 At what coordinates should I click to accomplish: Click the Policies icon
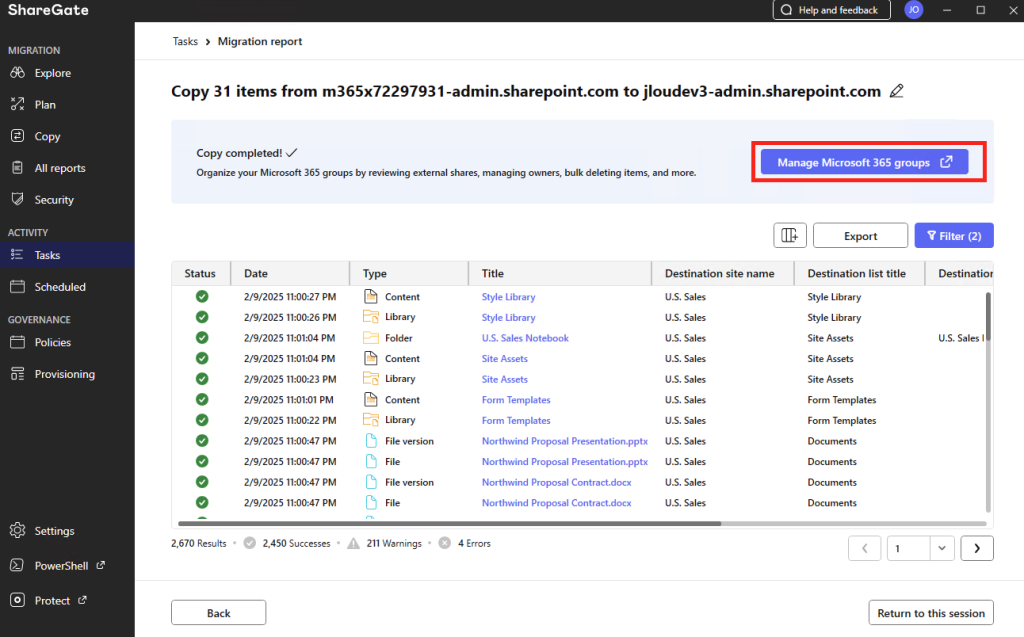tap(18, 342)
